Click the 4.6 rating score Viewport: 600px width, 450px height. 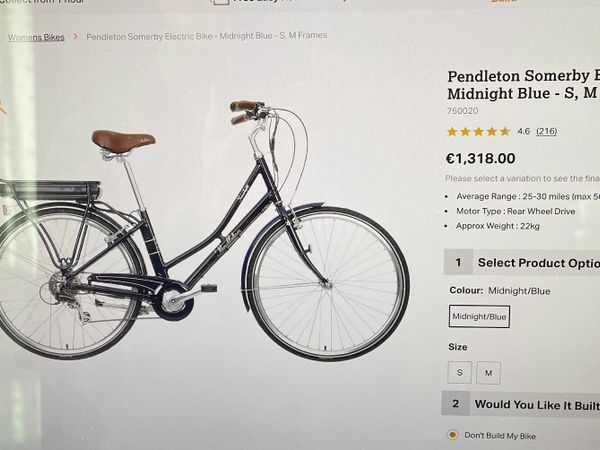pyautogui.click(x=523, y=132)
